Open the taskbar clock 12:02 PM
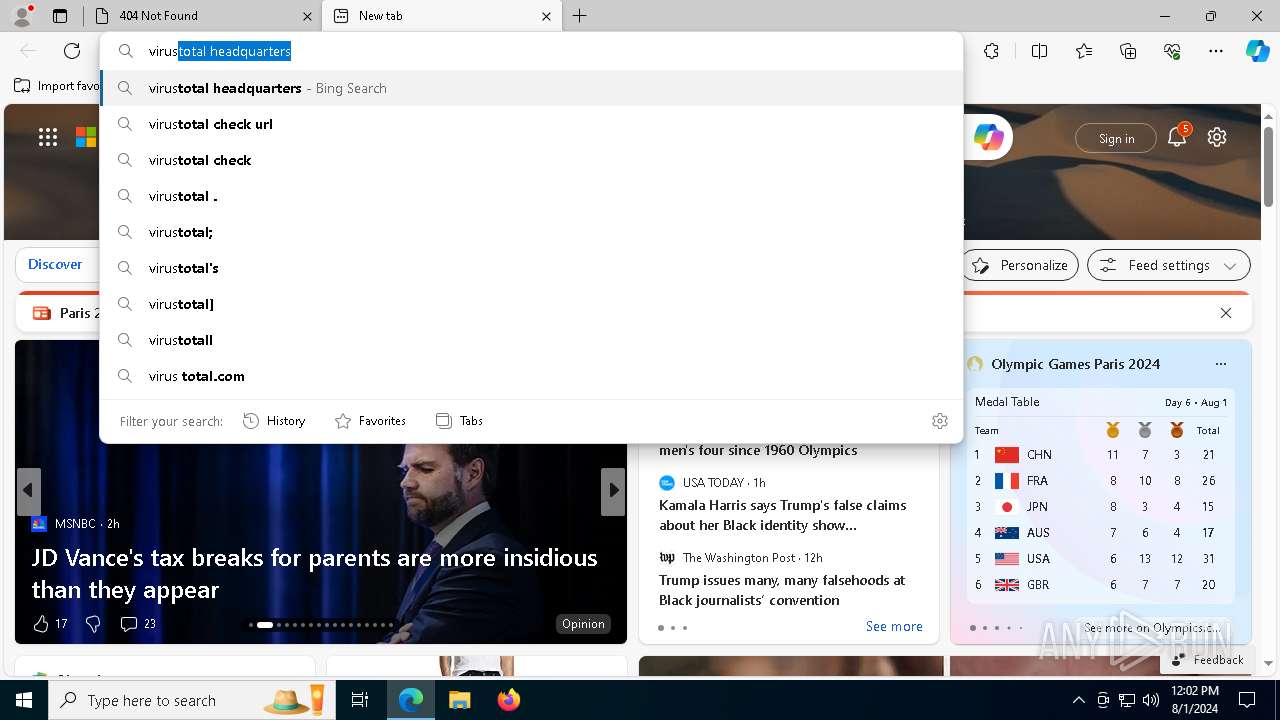 (x=1194, y=700)
